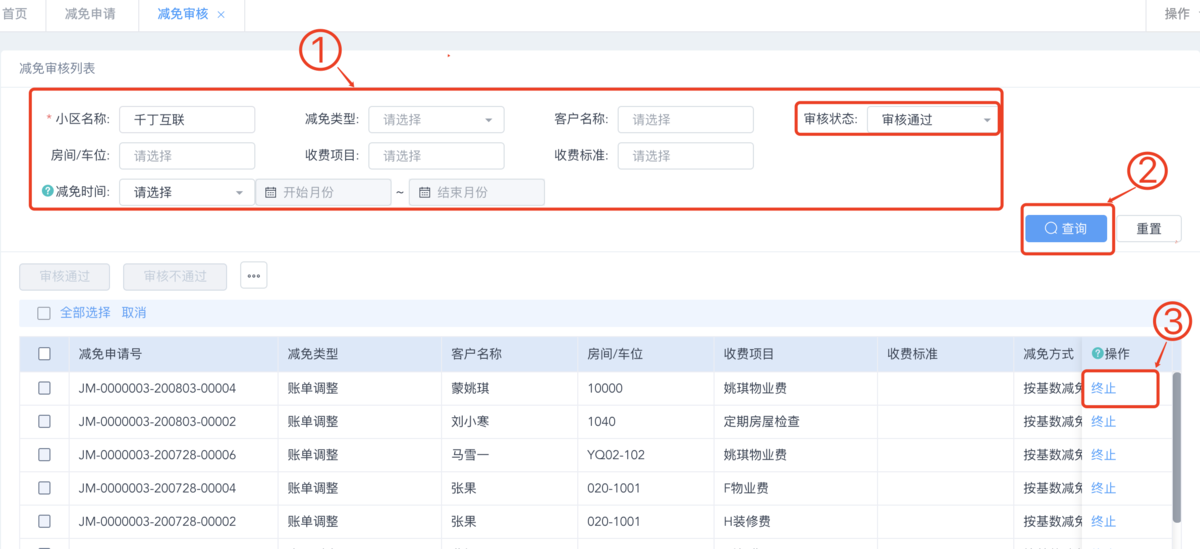
Task: Click the 收费标准 input field
Action: point(685,156)
